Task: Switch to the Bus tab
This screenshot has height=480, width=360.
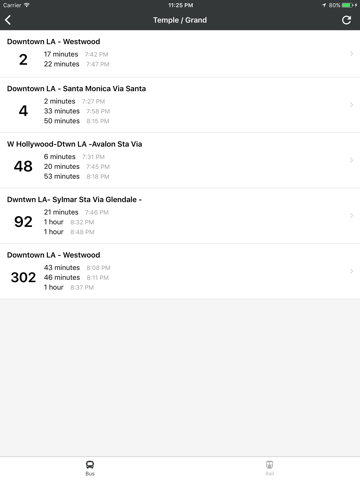Action: (90, 468)
